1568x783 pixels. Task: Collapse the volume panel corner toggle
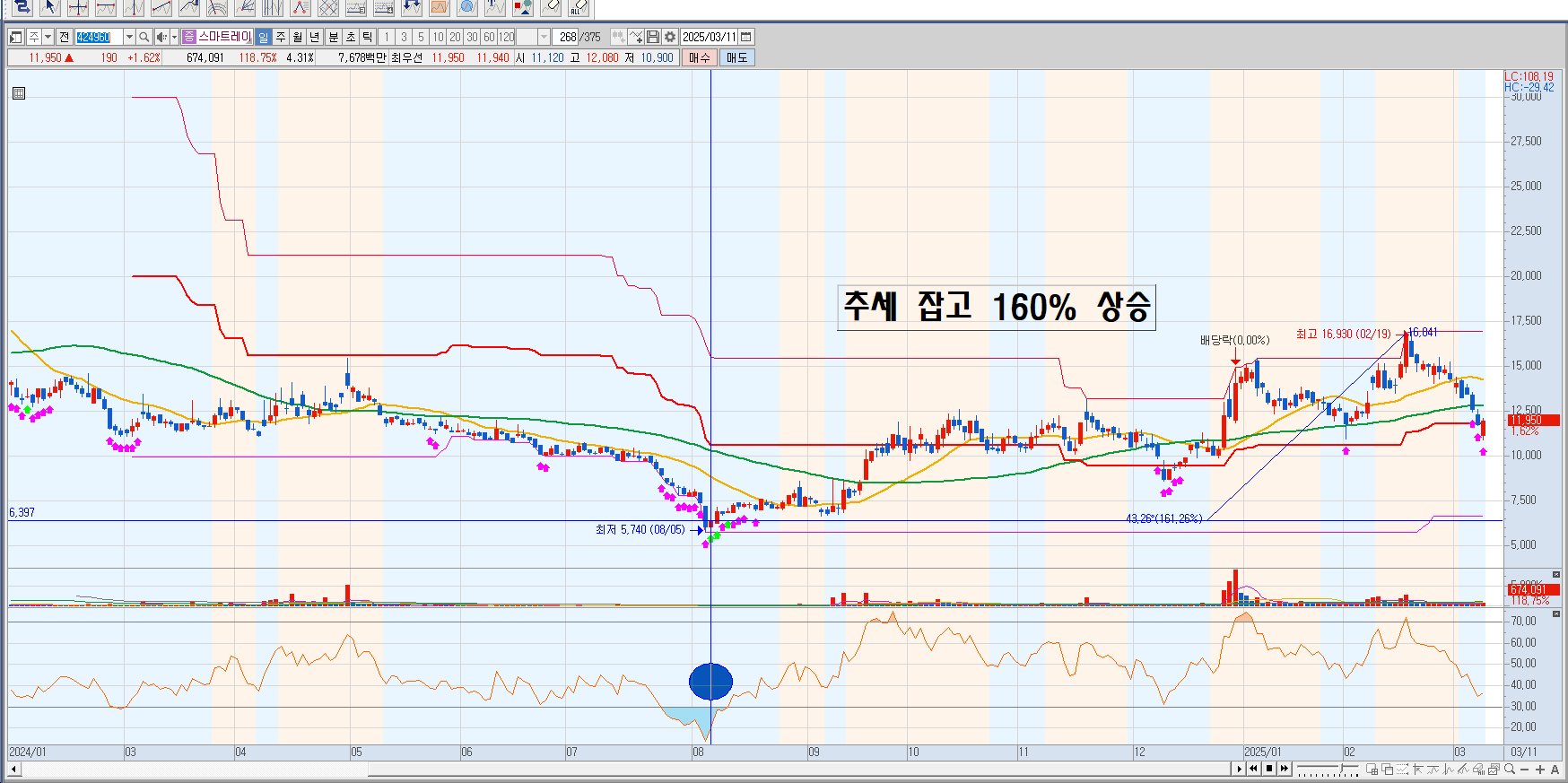(x=1556, y=574)
